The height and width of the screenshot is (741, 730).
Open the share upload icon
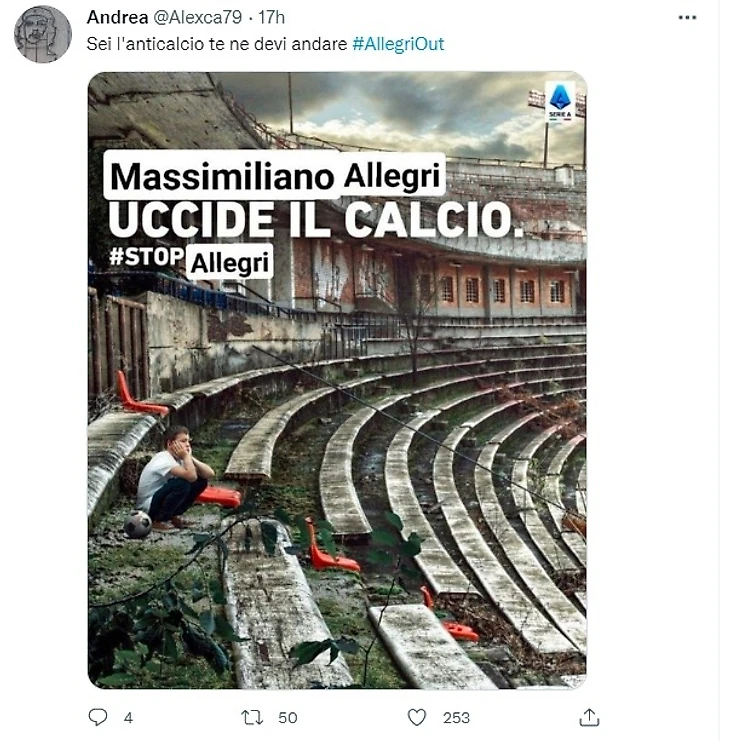(x=589, y=717)
